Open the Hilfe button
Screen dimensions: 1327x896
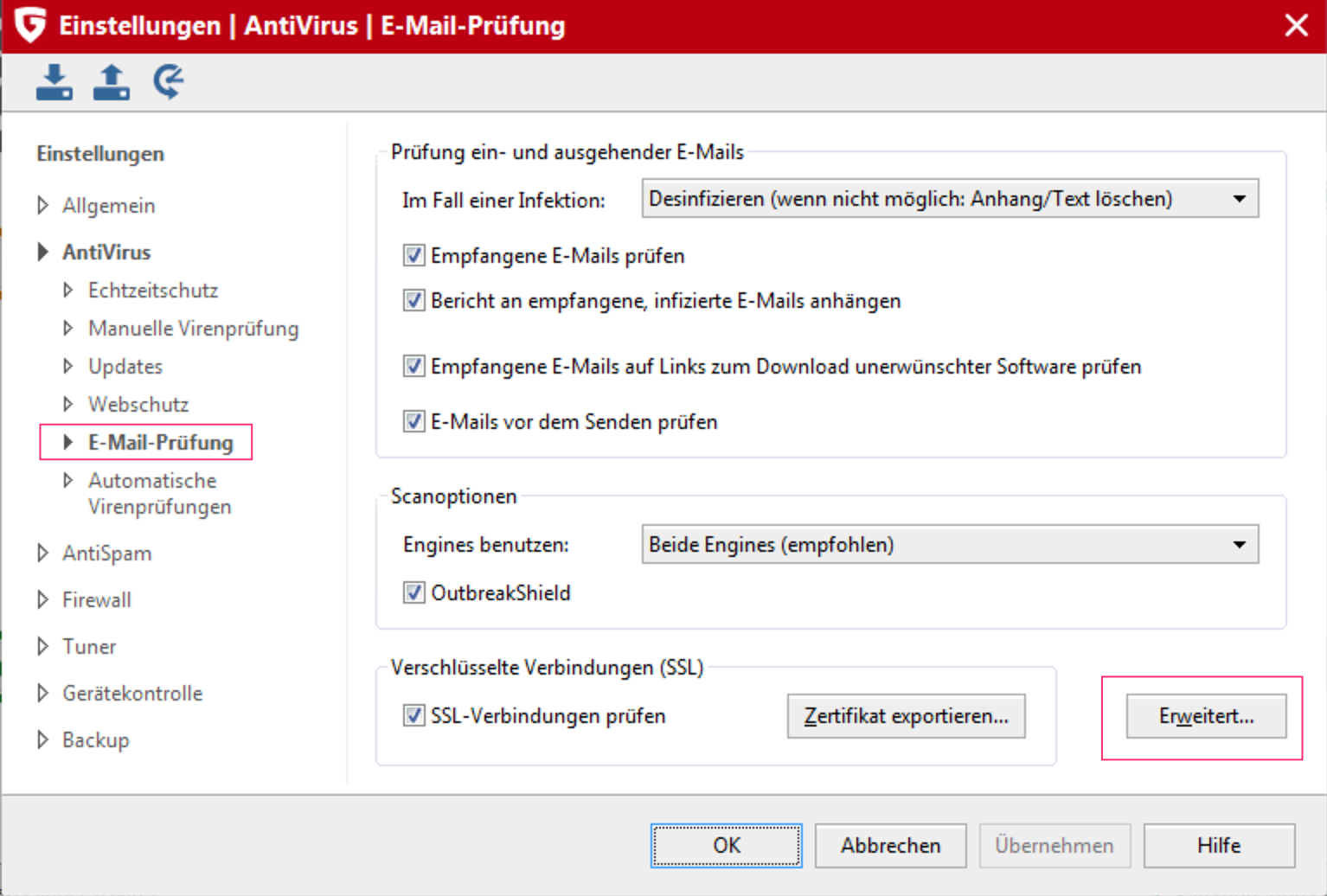(1219, 845)
